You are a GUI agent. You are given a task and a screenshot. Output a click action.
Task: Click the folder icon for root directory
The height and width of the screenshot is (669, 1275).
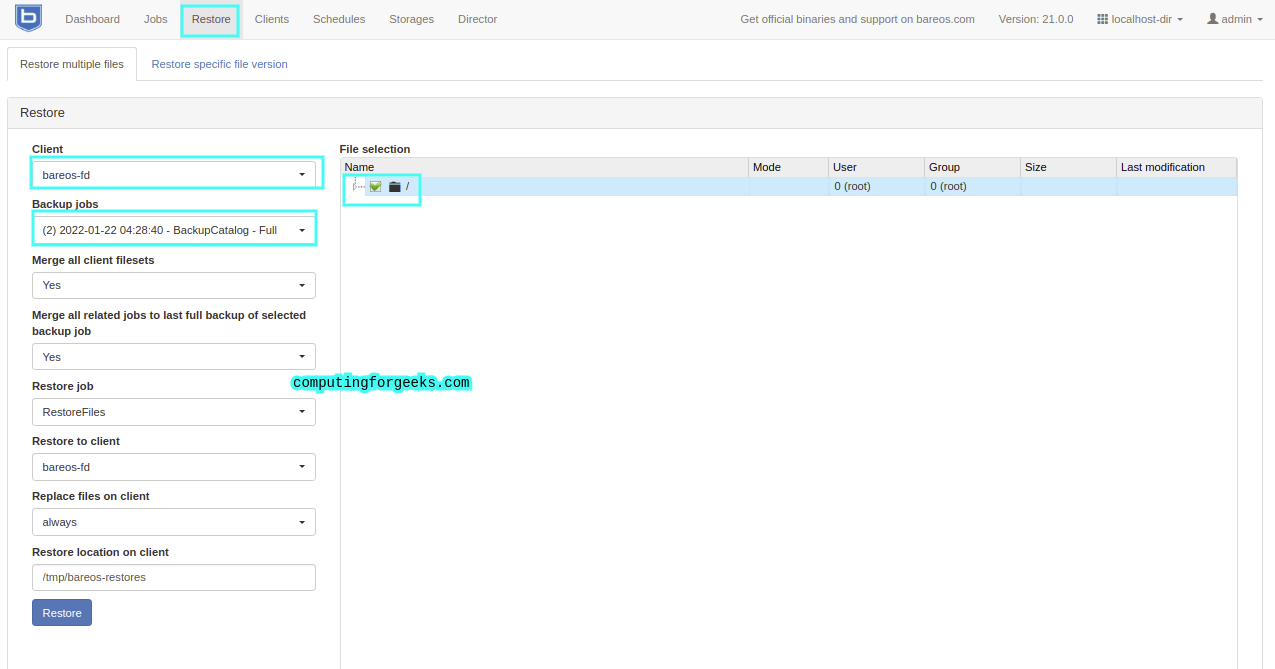point(394,186)
